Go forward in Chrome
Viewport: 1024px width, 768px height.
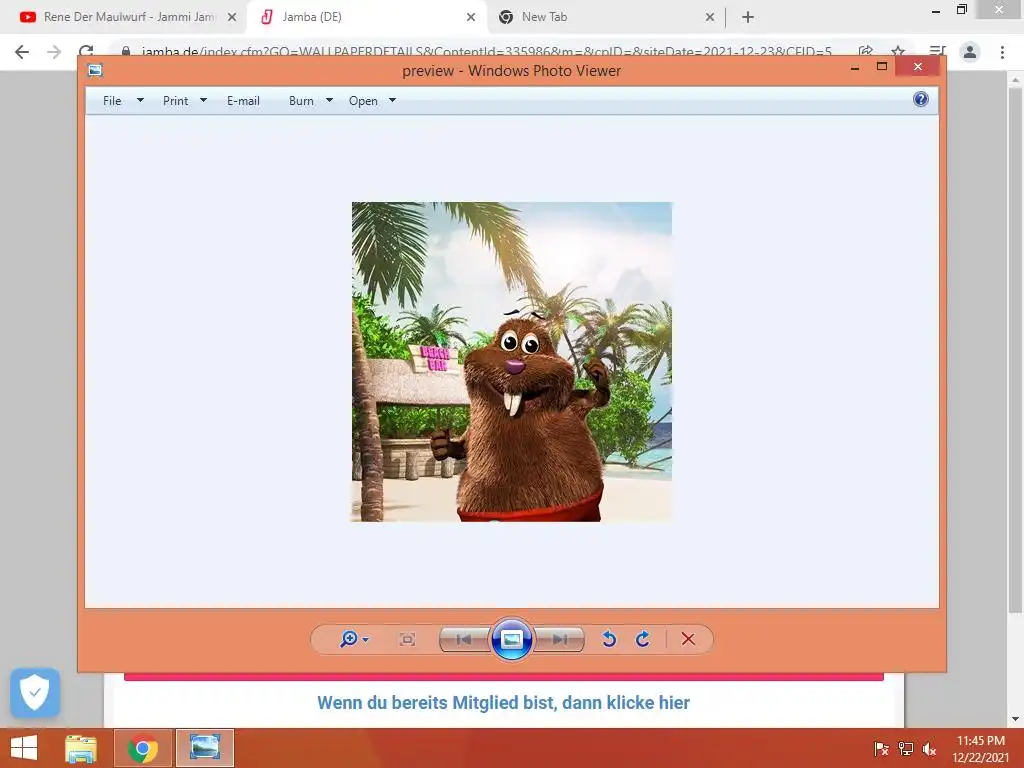click(x=54, y=52)
